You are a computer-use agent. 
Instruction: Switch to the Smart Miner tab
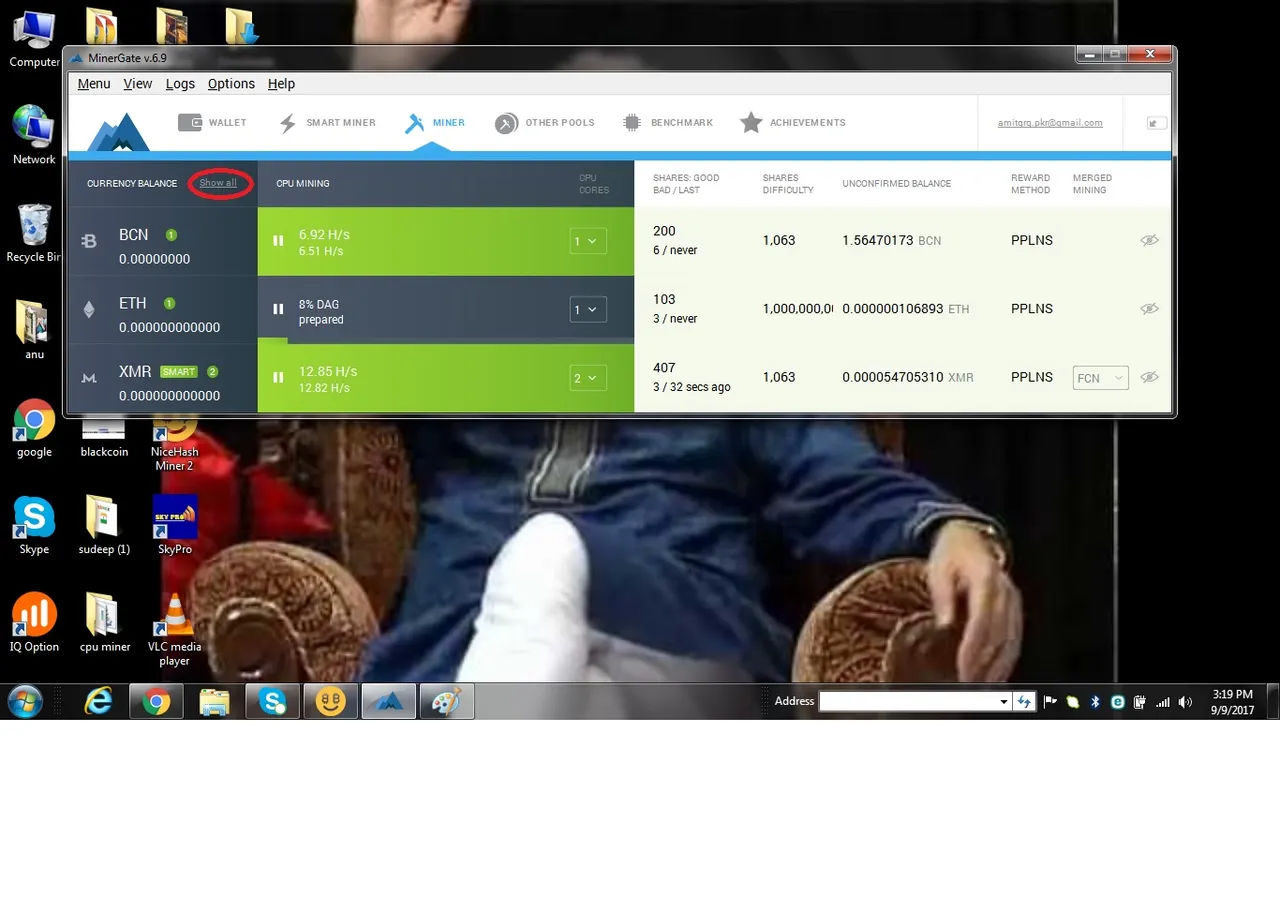click(327, 123)
